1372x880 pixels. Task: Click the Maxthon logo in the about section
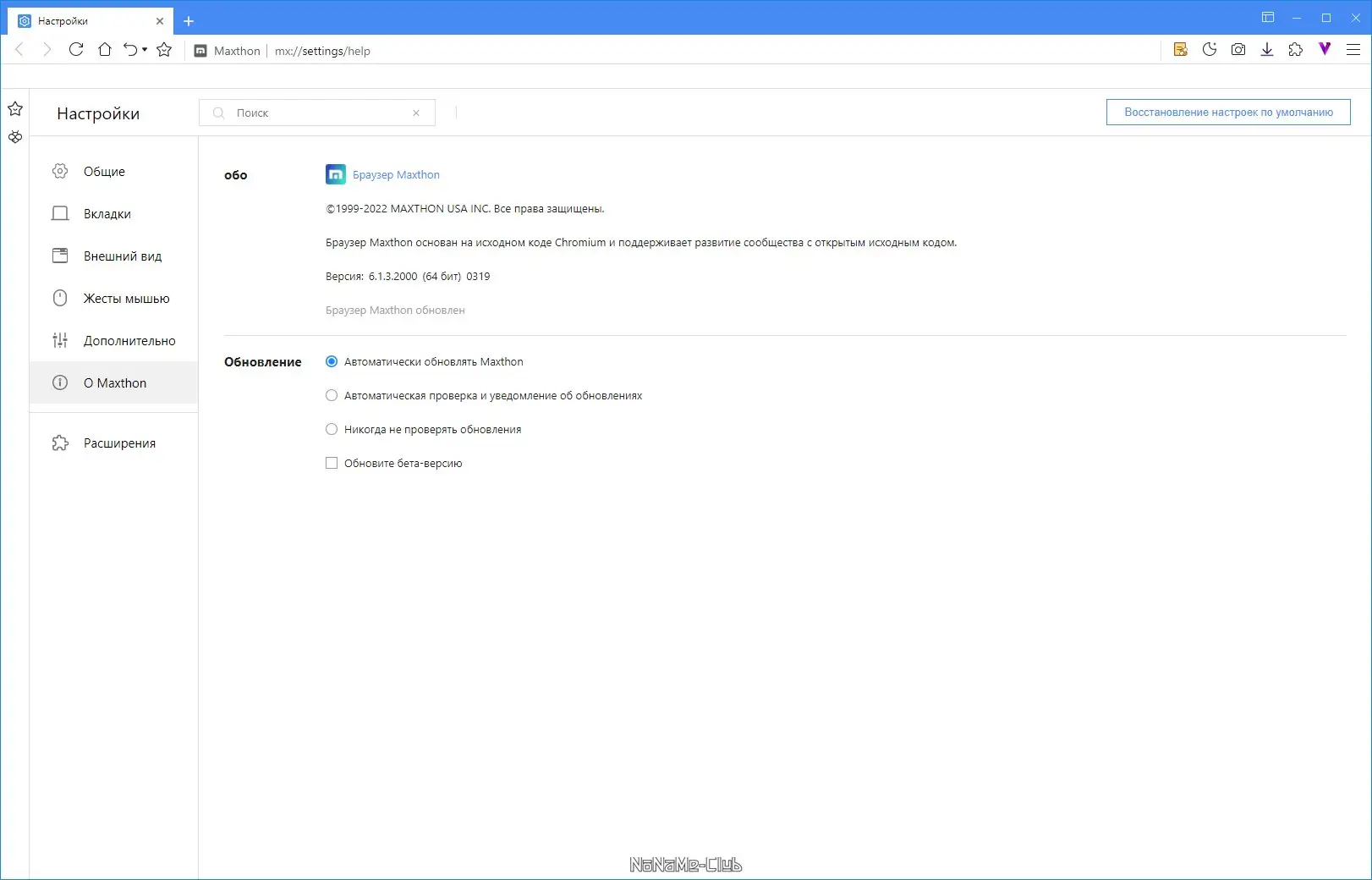tap(336, 174)
